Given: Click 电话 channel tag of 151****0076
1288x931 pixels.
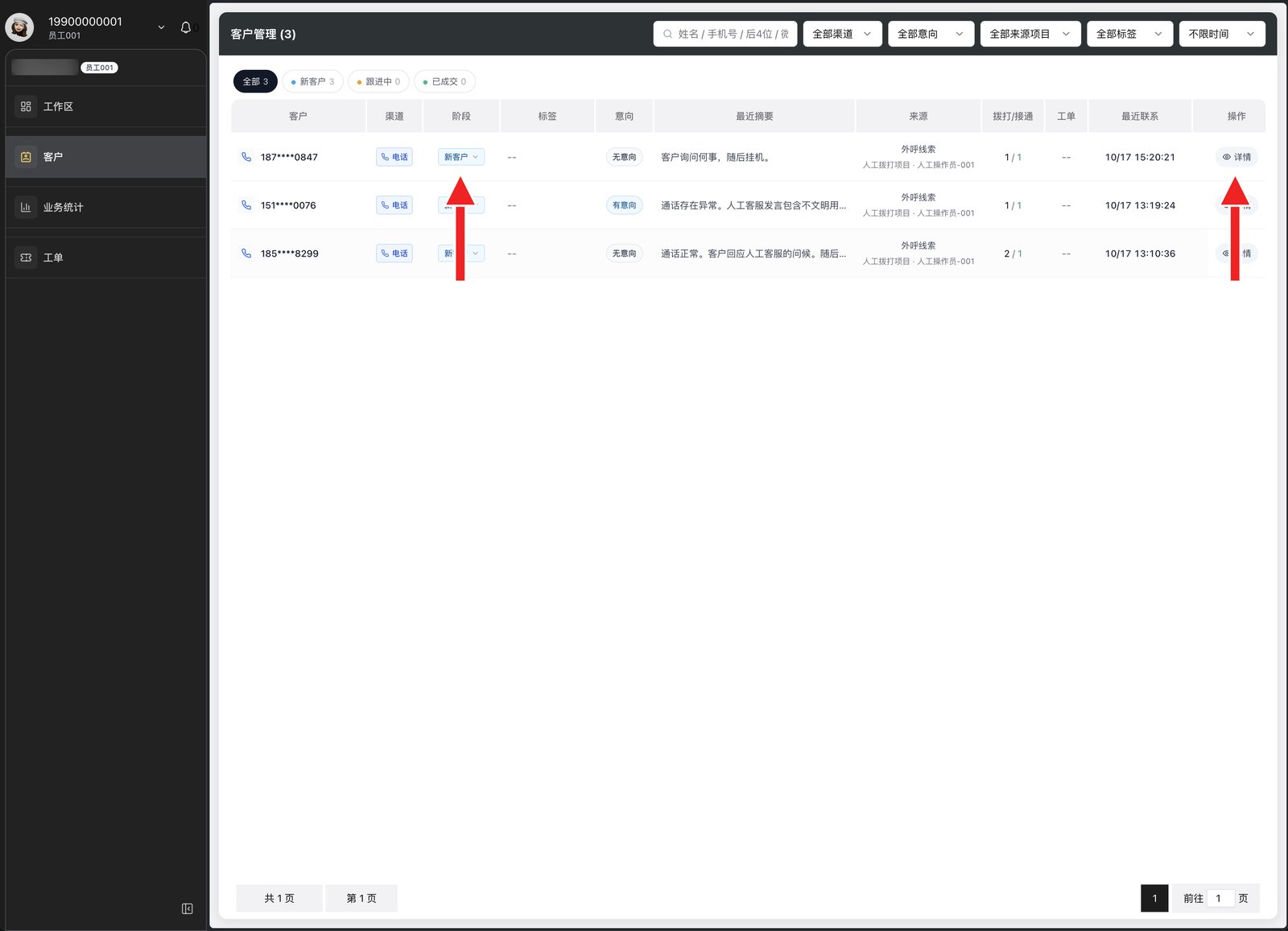Looking at the screenshot, I should (x=394, y=205).
